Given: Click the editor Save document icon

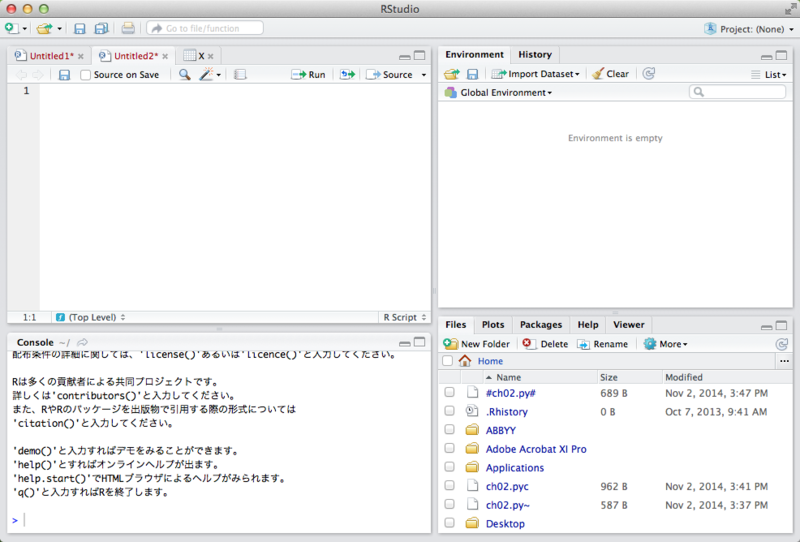Looking at the screenshot, I should click(64, 75).
